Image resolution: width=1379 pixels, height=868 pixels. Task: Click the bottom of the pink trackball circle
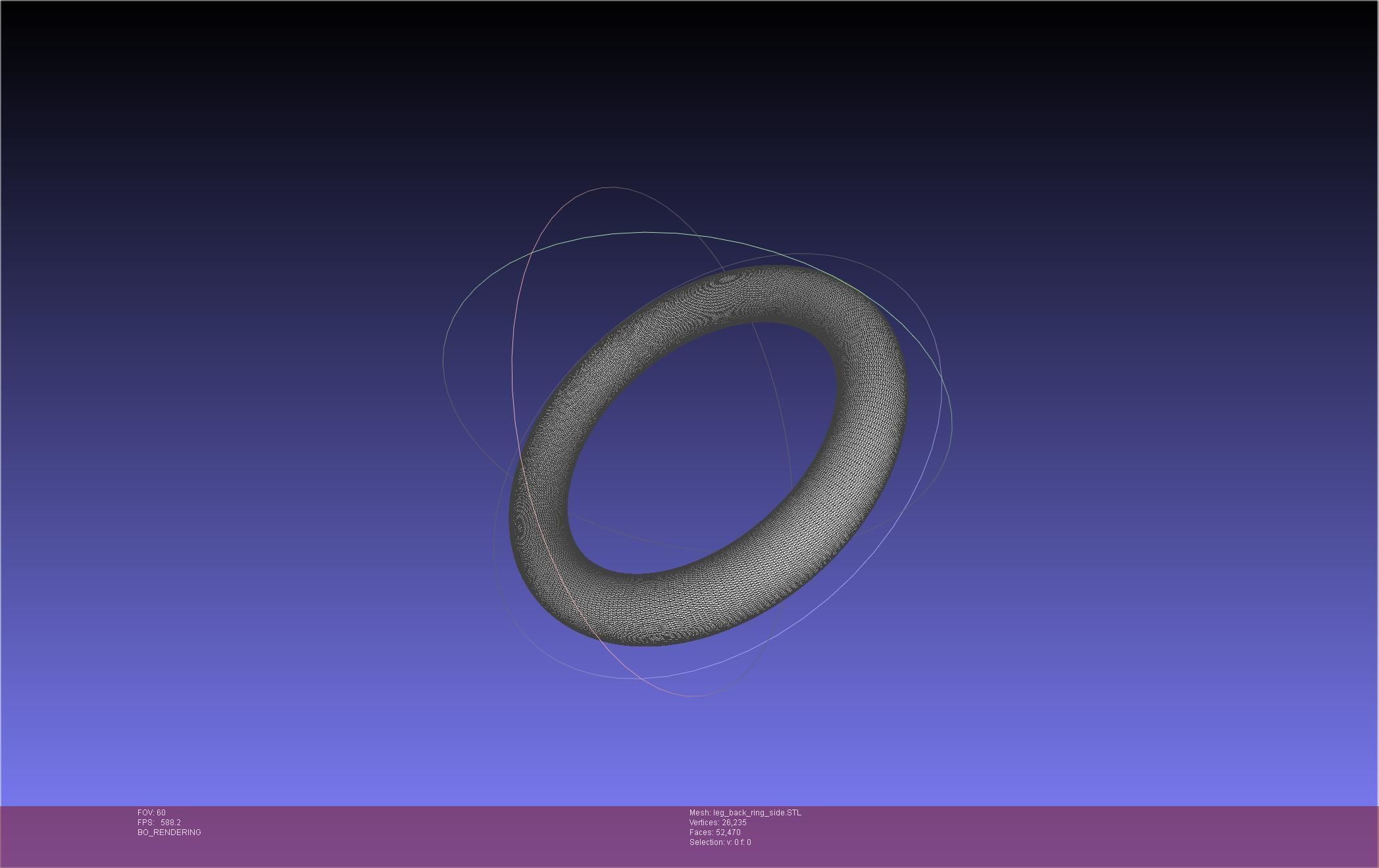click(x=691, y=696)
